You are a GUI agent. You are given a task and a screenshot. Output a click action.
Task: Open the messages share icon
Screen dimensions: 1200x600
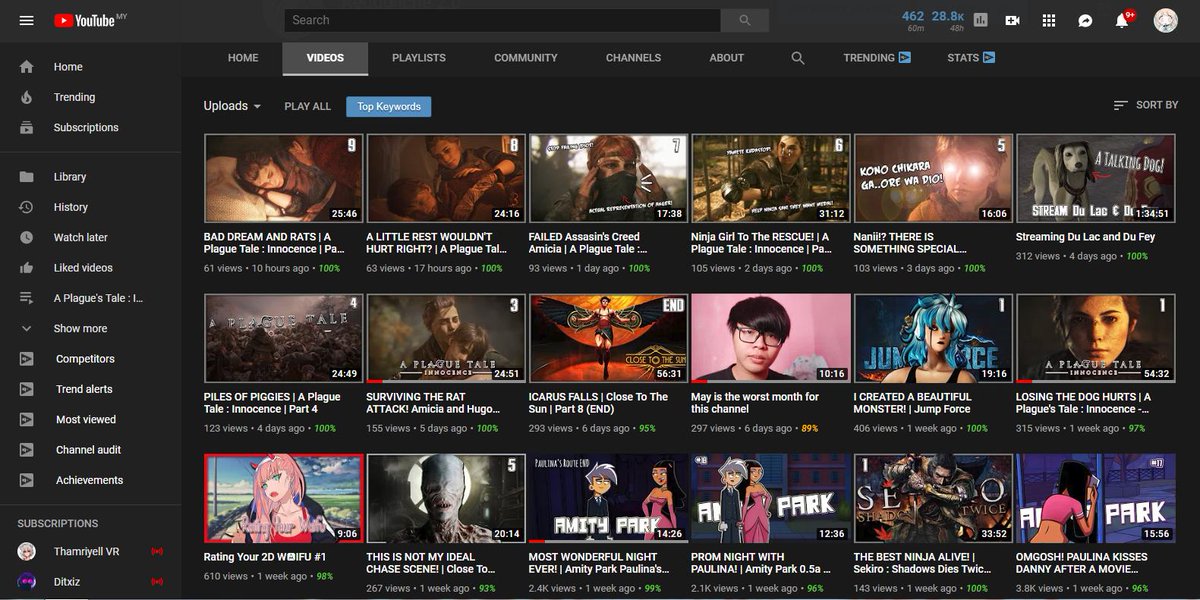[x=1085, y=20]
